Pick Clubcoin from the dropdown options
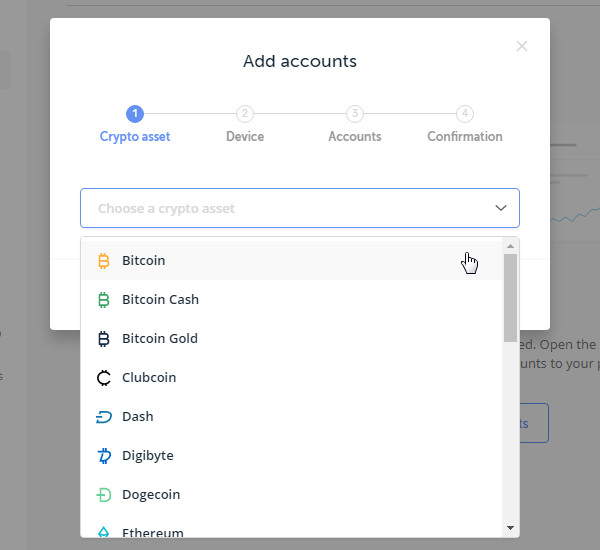This screenshot has height=550, width=600. tap(291, 378)
